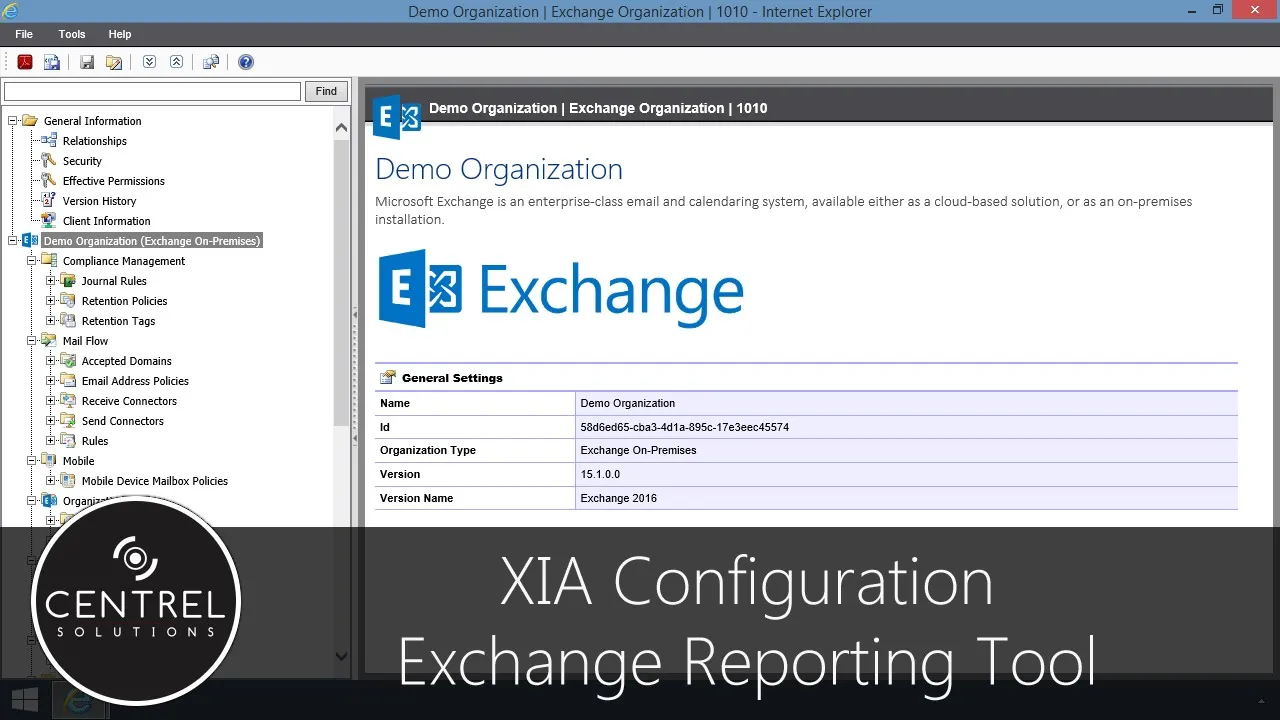Expand the Send Connectors node
This screenshot has width=1280, height=720.
[x=51, y=421]
